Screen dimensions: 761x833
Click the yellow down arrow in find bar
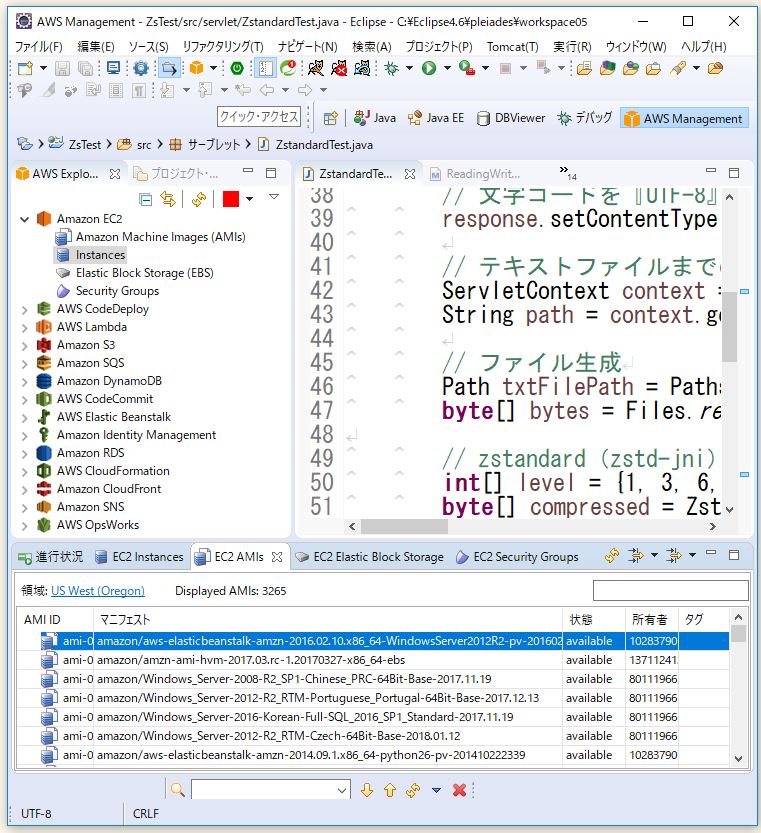pos(367,790)
